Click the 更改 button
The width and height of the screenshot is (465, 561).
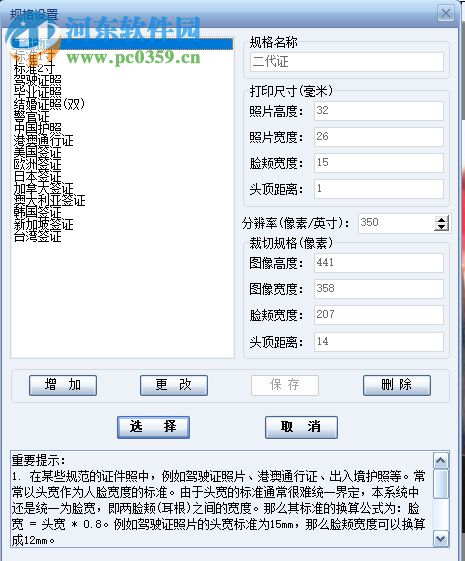point(174,385)
